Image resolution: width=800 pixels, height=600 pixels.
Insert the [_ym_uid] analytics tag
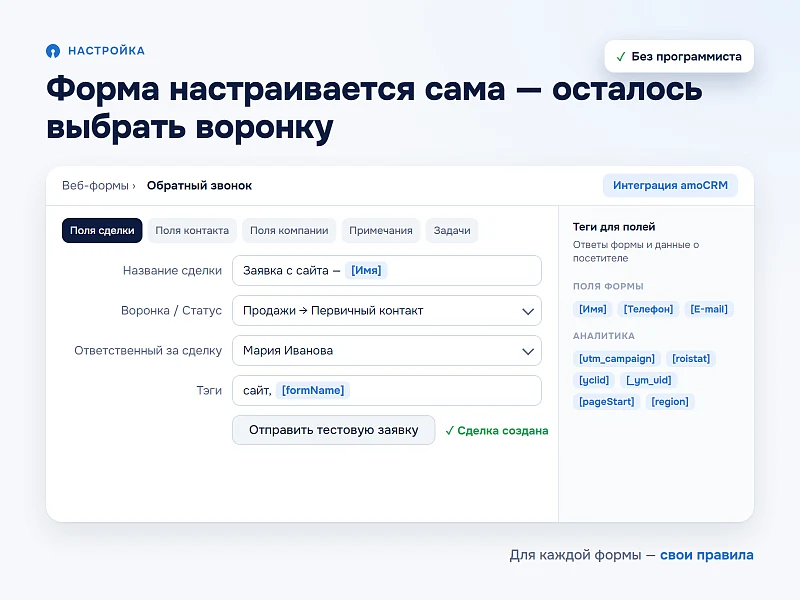(648, 380)
